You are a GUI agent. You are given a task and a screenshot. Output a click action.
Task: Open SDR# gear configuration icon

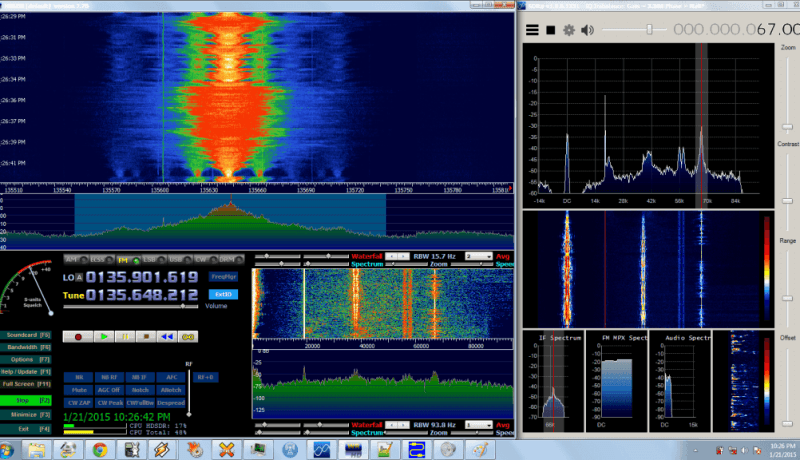[x=568, y=30]
